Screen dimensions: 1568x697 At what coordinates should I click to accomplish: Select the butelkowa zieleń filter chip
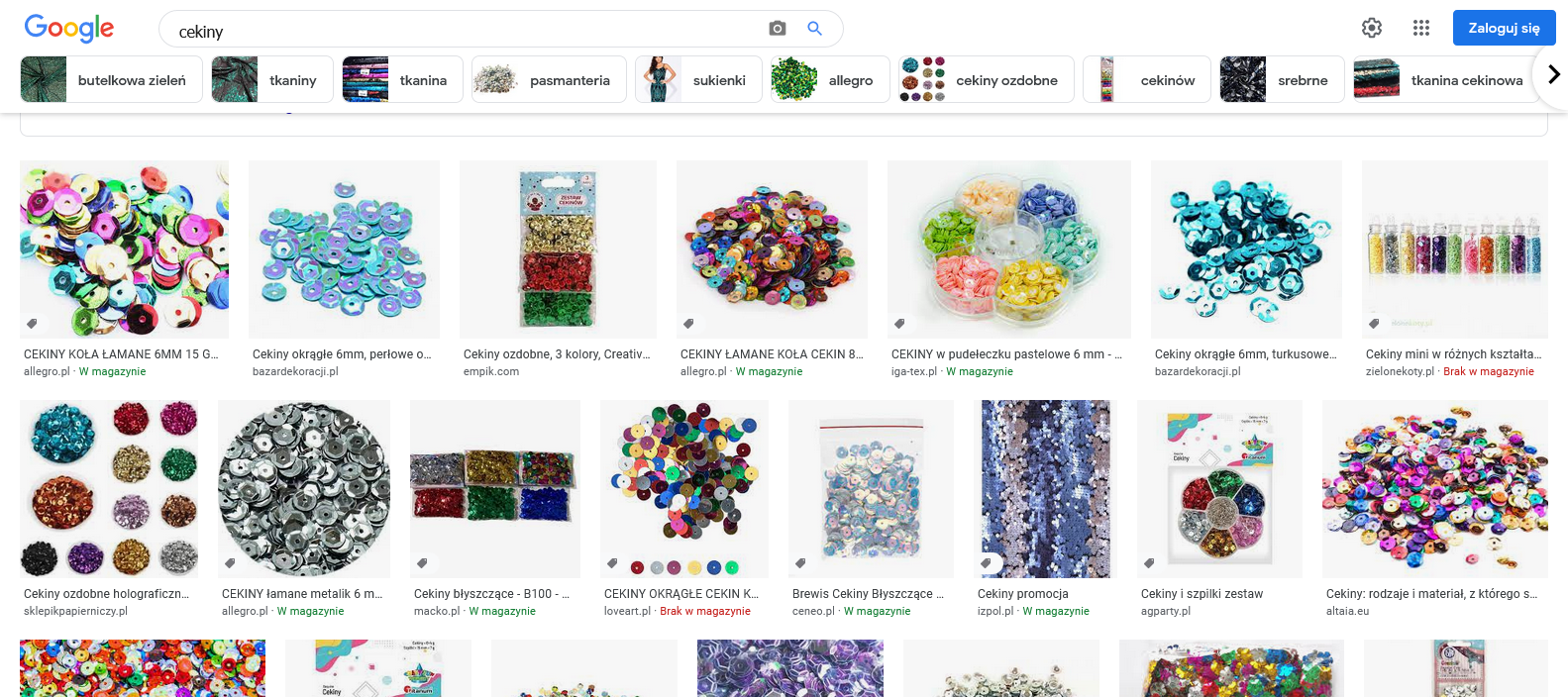click(x=111, y=79)
